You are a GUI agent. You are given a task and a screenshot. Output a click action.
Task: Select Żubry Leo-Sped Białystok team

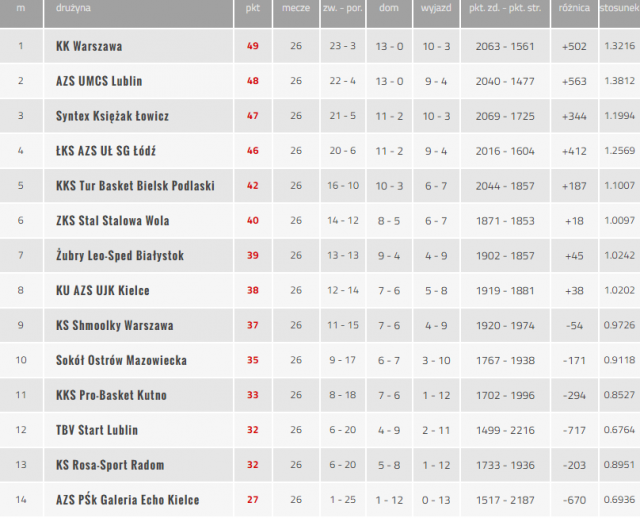[x=120, y=256]
